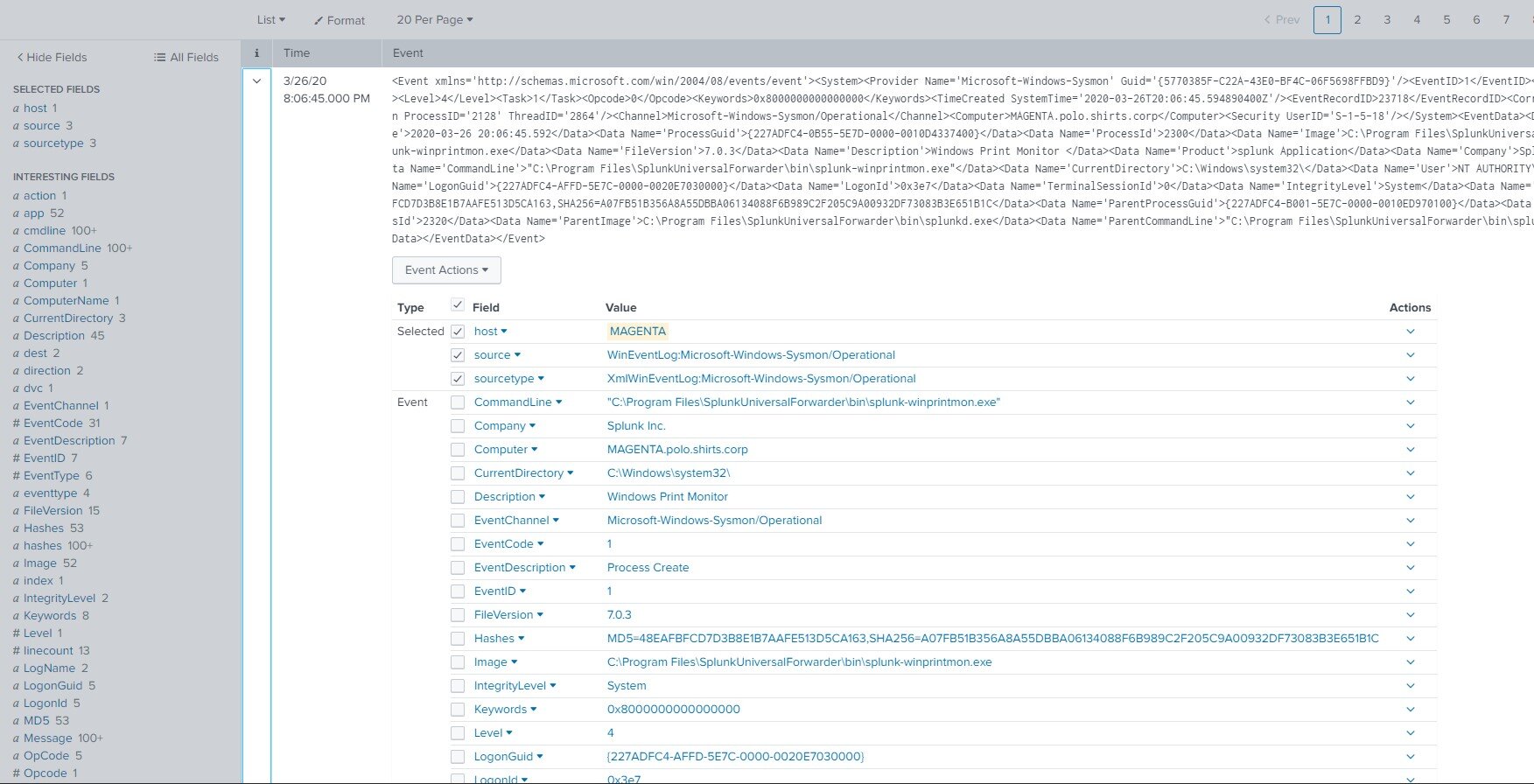Jump to results page 7
The image size is (1534, 784).
[1506, 19]
